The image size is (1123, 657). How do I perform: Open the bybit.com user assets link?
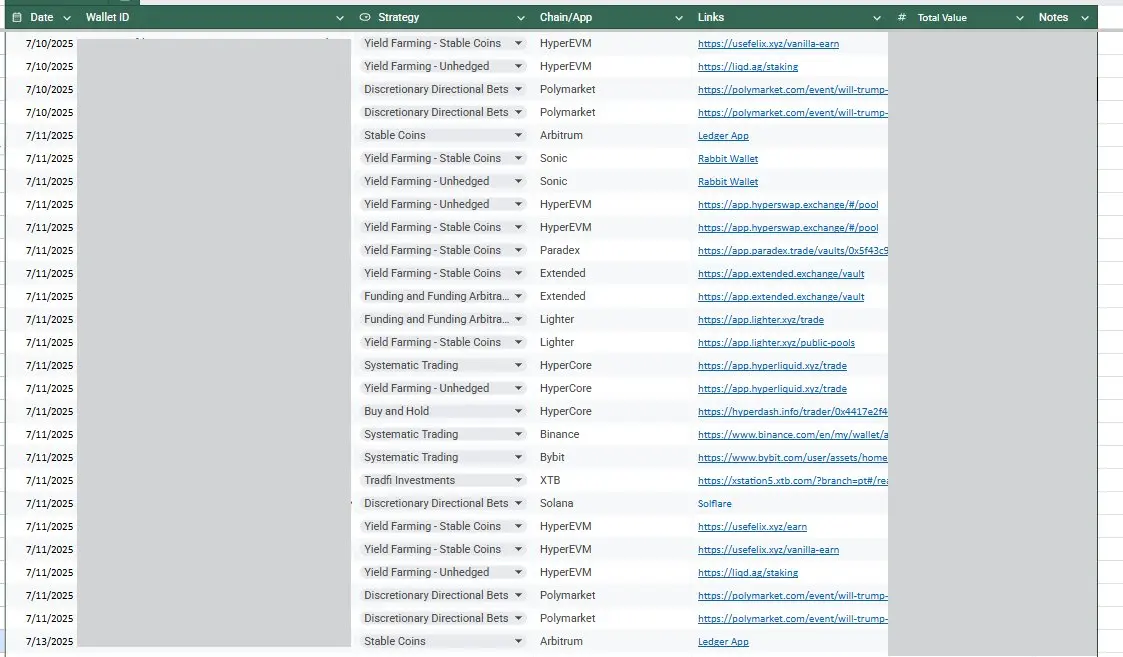pos(793,457)
